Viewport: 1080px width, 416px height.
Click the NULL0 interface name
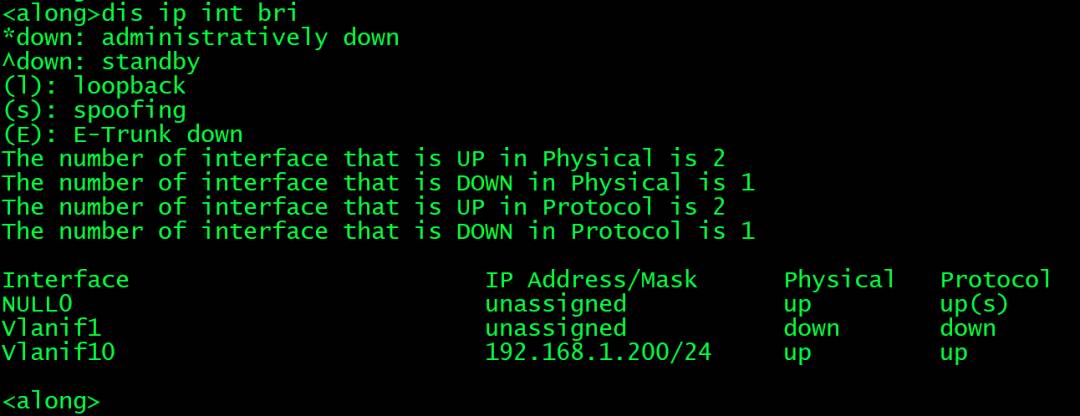pyautogui.click(x=37, y=304)
